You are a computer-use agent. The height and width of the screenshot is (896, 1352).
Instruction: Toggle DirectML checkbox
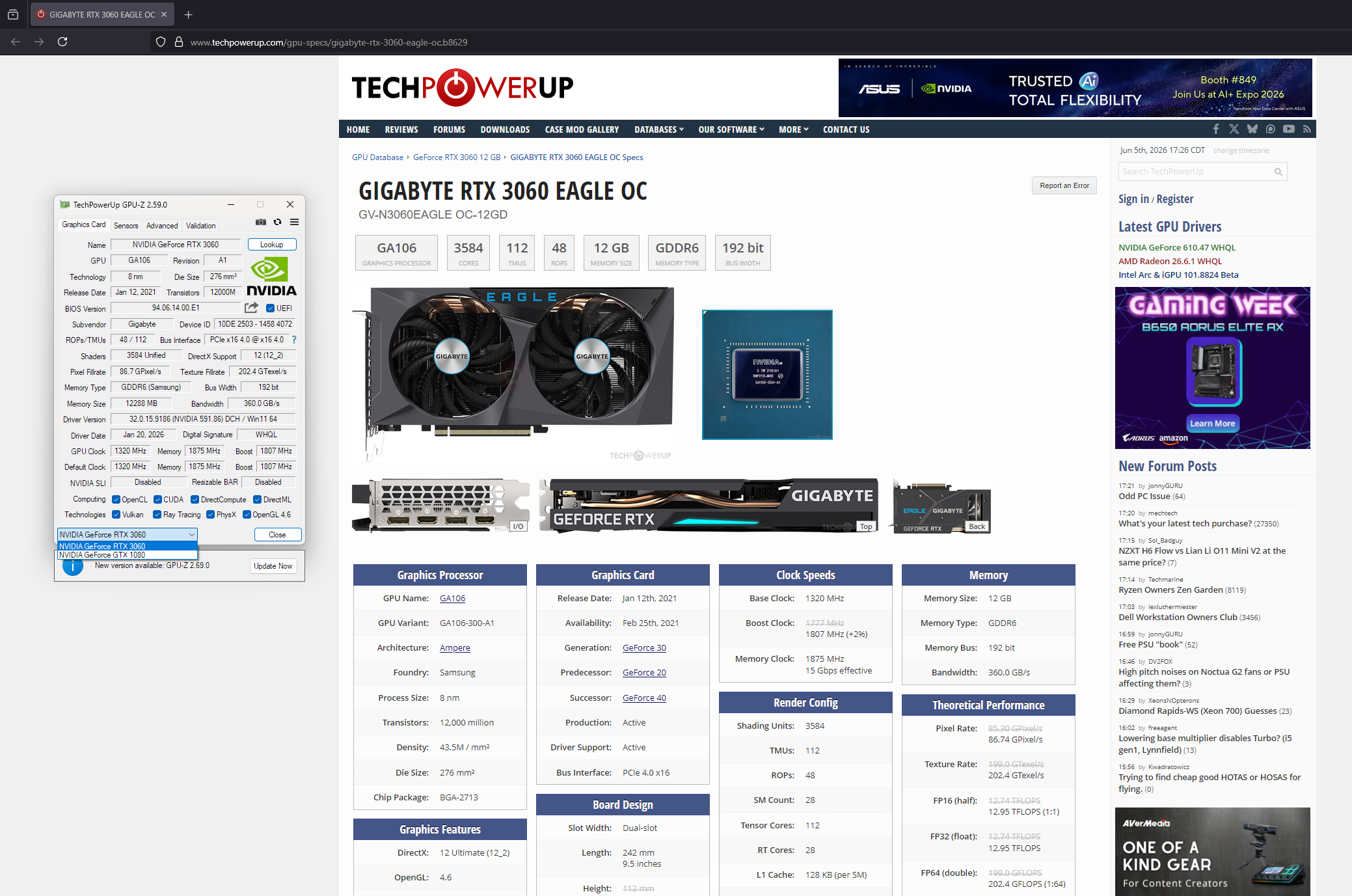[x=257, y=500]
